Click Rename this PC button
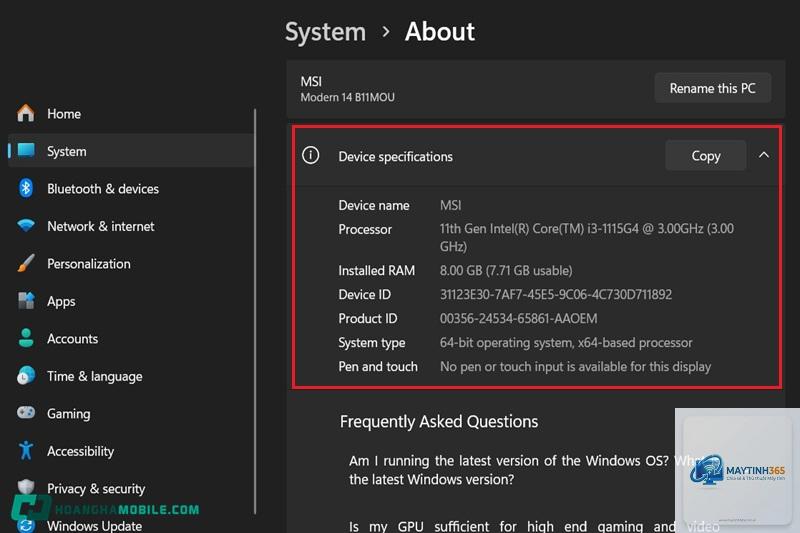The height and width of the screenshot is (533, 800). click(x=712, y=88)
